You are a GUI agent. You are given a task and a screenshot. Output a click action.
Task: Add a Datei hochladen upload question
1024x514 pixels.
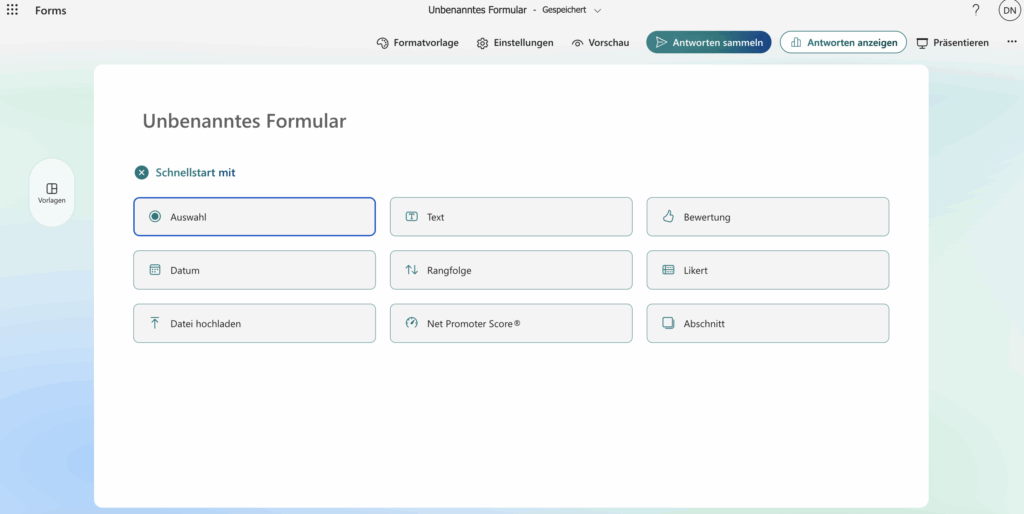pyautogui.click(x=255, y=323)
